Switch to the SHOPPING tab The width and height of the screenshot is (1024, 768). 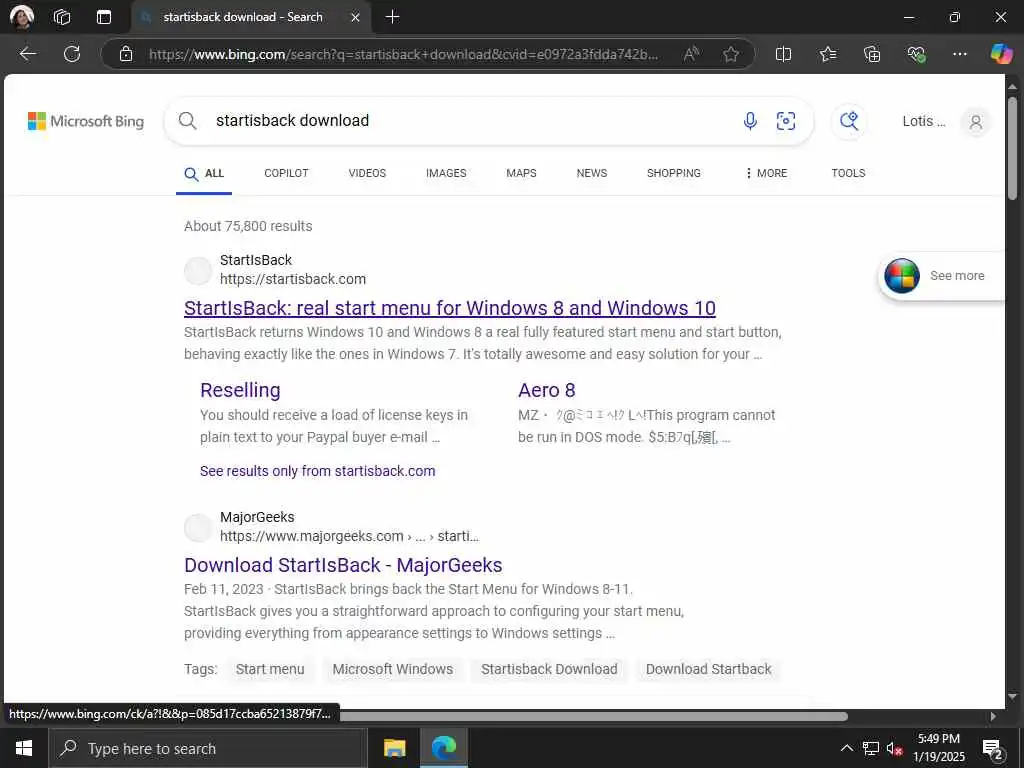coord(673,173)
